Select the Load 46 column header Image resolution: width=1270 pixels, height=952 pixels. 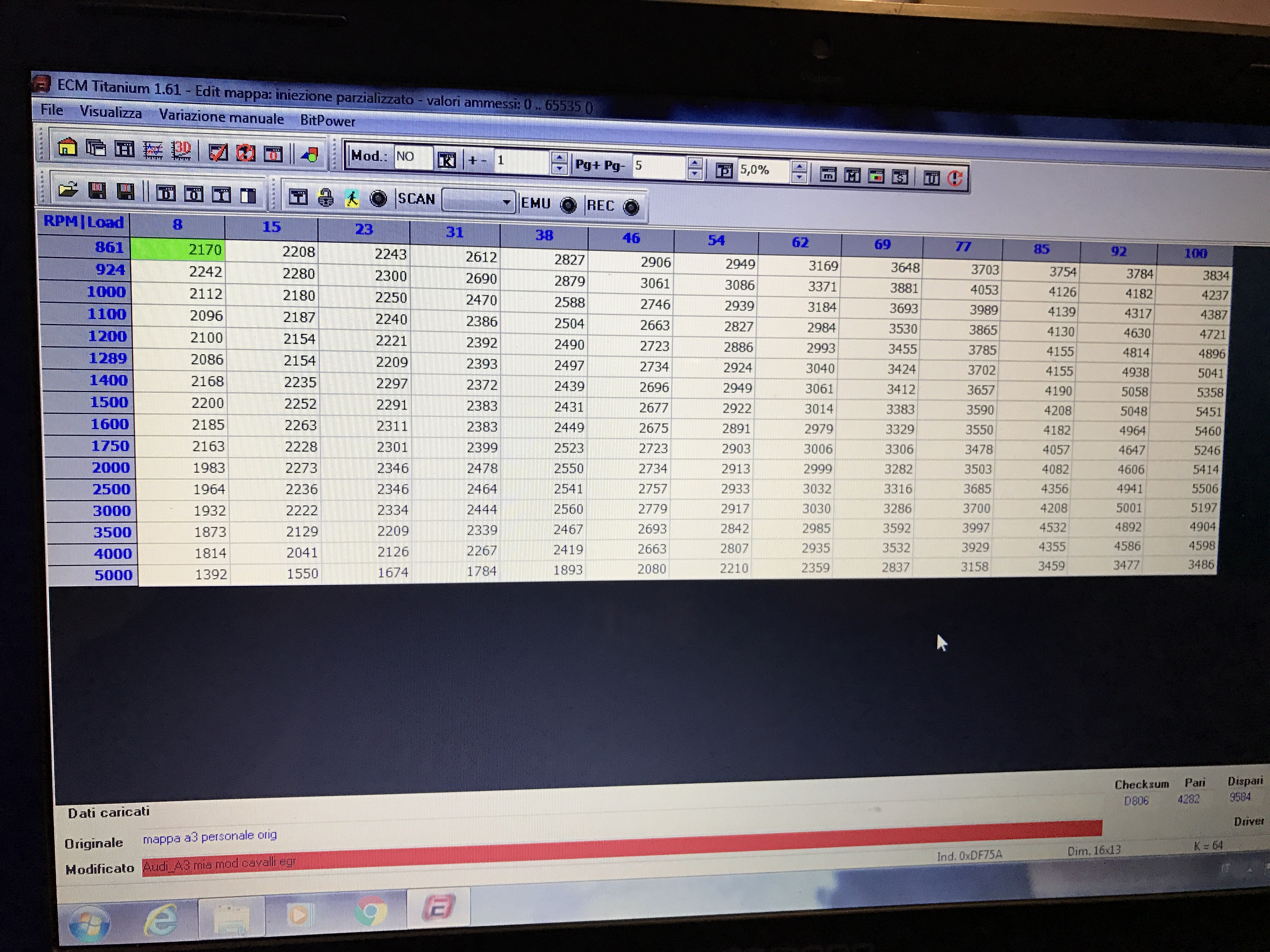click(x=630, y=238)
